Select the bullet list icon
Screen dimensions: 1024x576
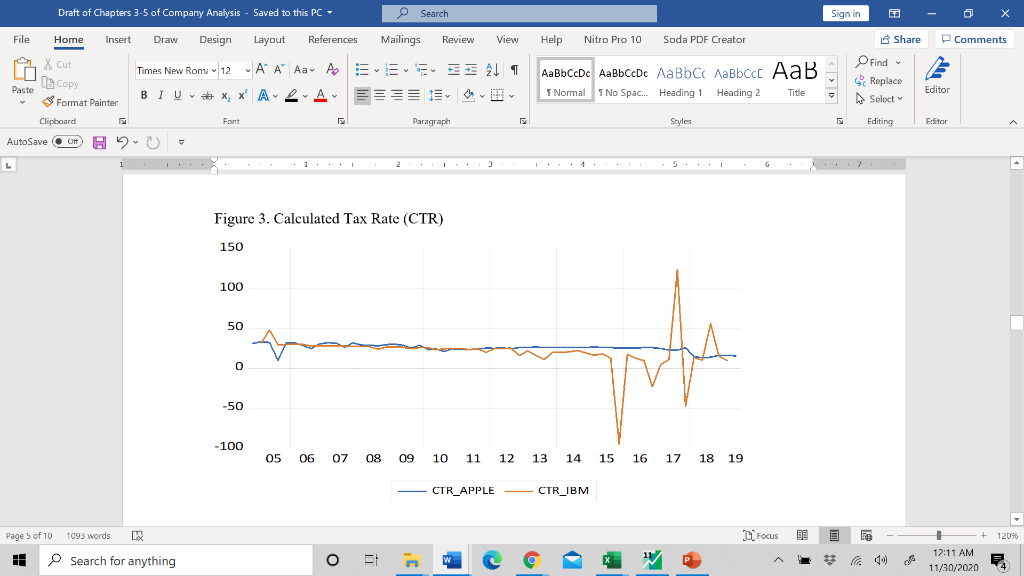364,69
